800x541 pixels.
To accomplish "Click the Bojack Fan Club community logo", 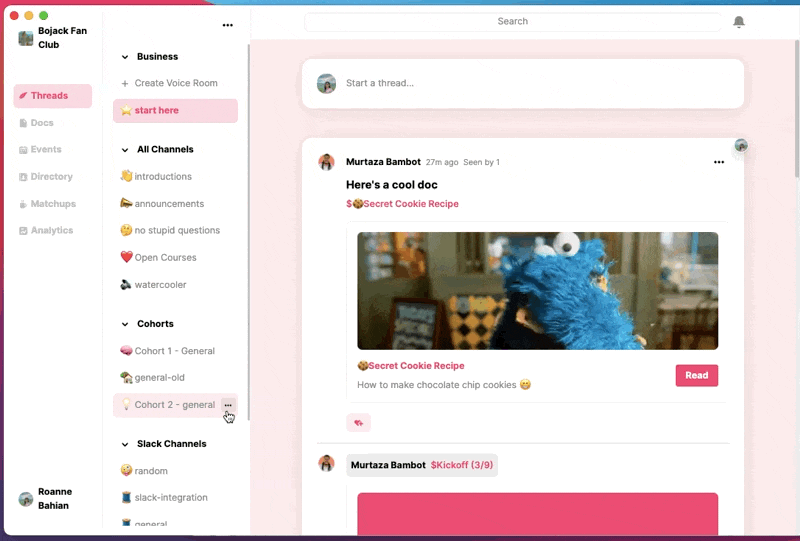I will 26,38.
